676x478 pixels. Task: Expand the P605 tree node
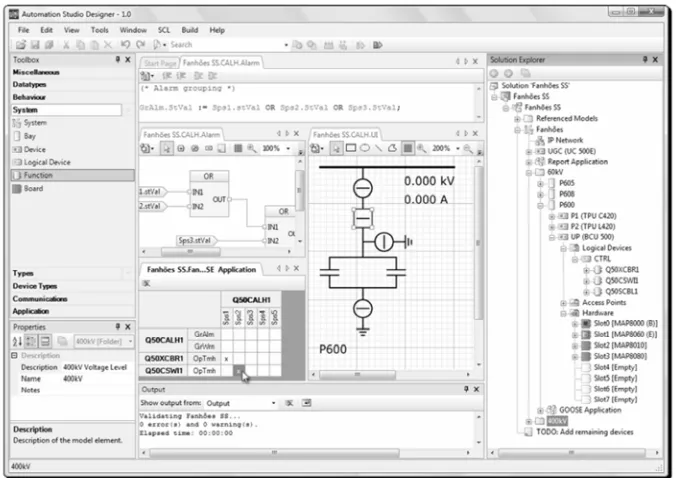click(540, 184)
